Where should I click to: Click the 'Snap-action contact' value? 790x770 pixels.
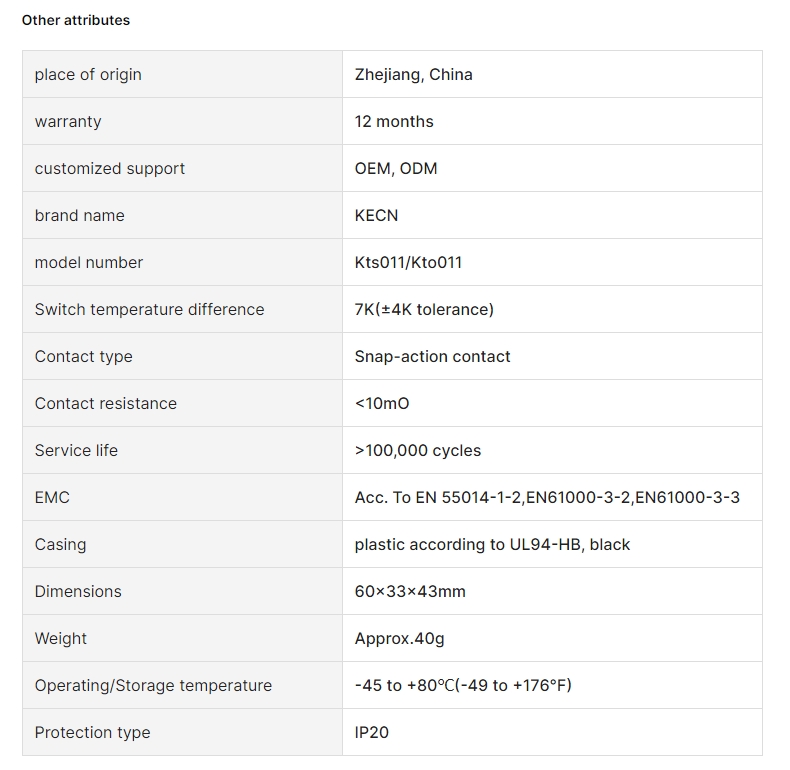432,357
